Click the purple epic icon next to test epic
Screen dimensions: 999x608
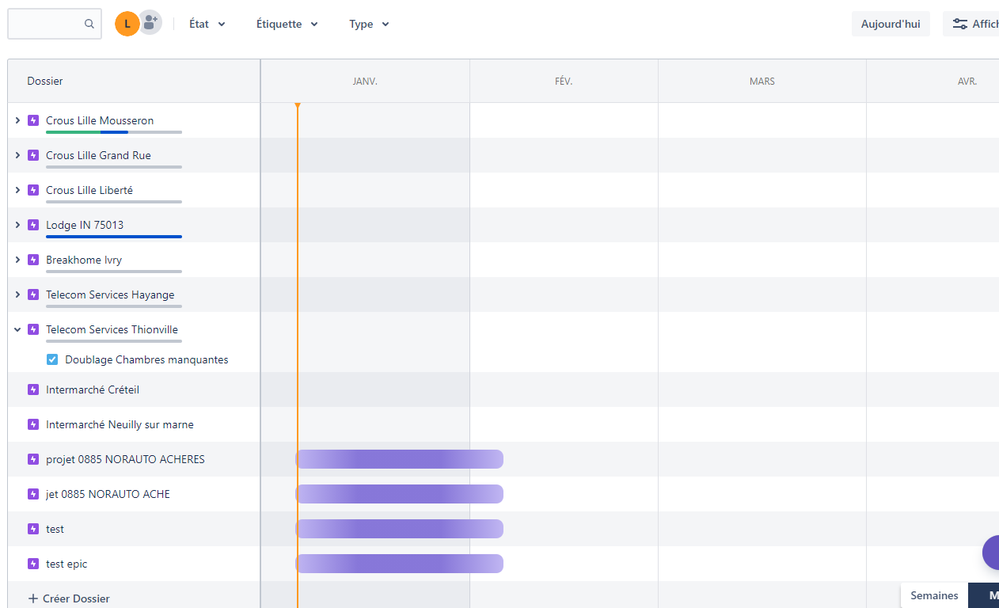pyautogui.click(x=33, y=563)
